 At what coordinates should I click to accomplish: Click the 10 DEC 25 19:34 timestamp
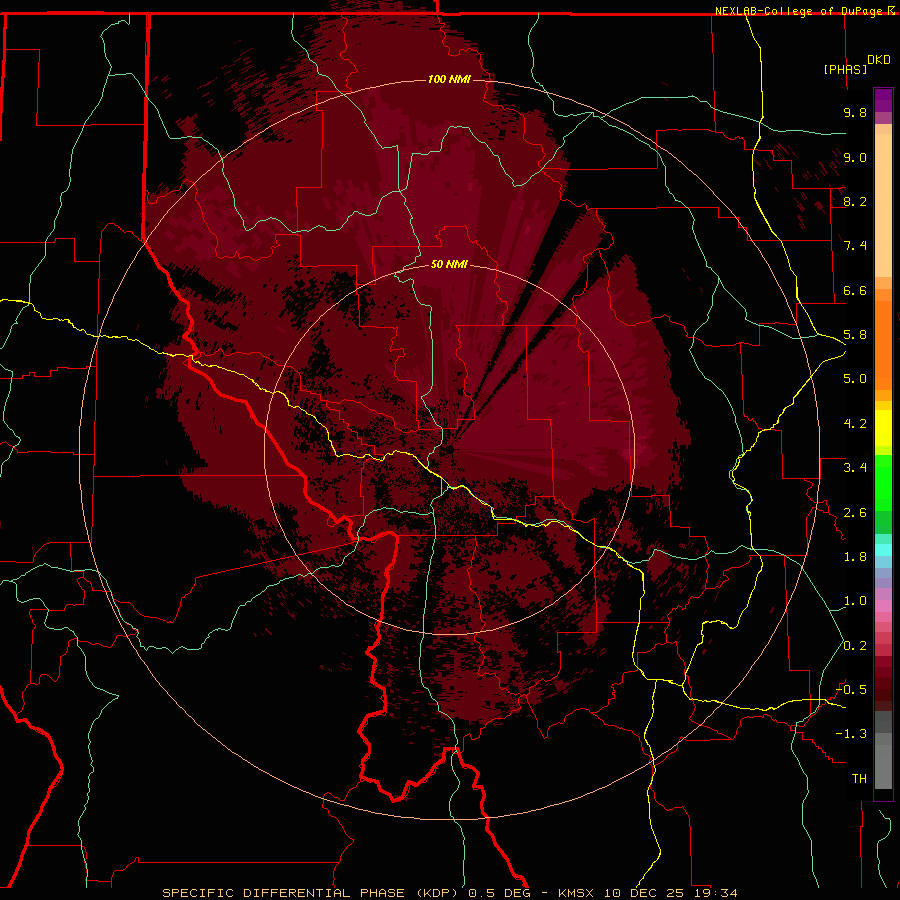pos(670,893)
